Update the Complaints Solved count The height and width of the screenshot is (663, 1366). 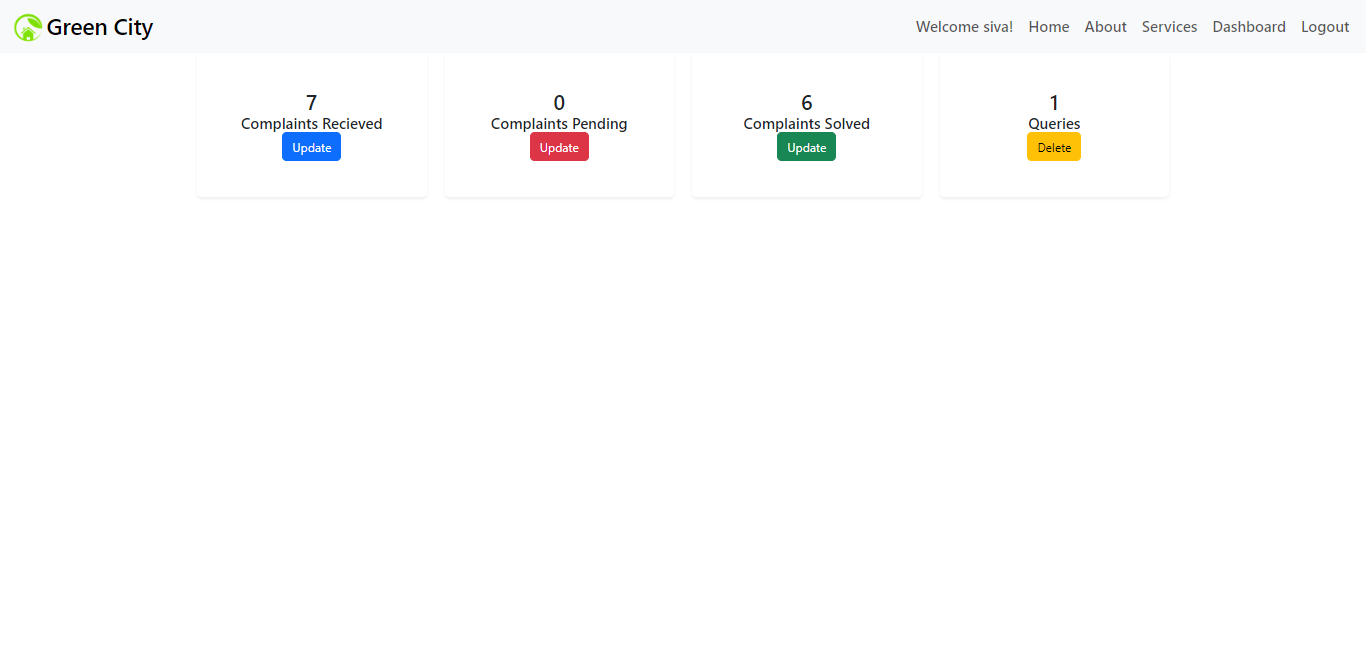click(806, 146)
